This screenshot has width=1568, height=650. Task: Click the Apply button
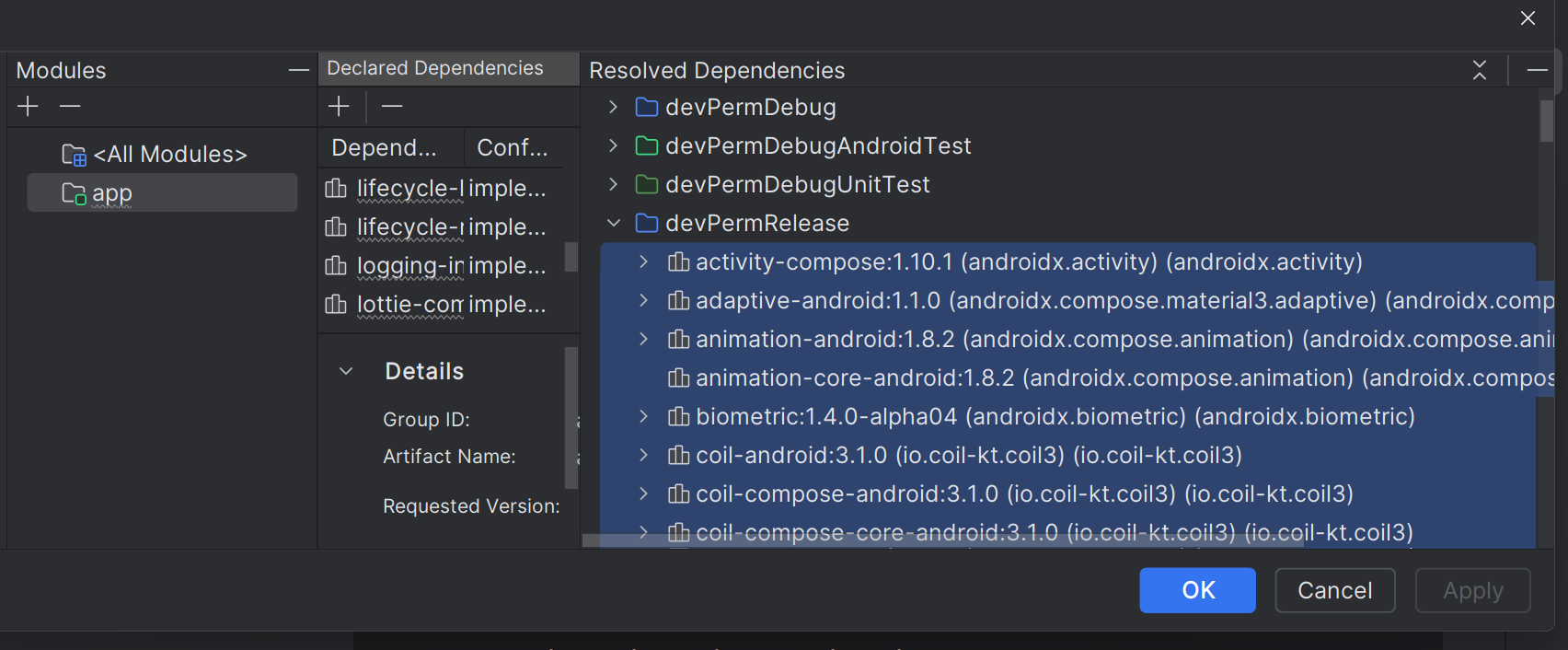(x=1473, y=590)
